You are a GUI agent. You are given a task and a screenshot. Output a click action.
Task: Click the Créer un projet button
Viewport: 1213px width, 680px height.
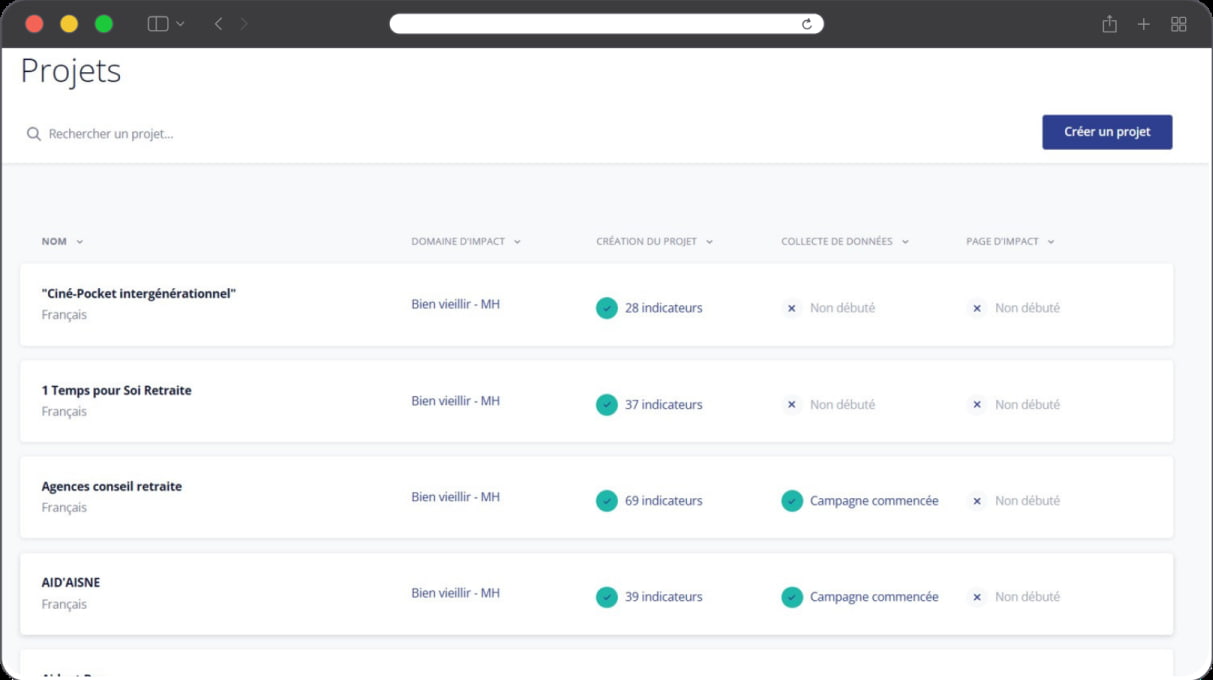click(1107, 131)
